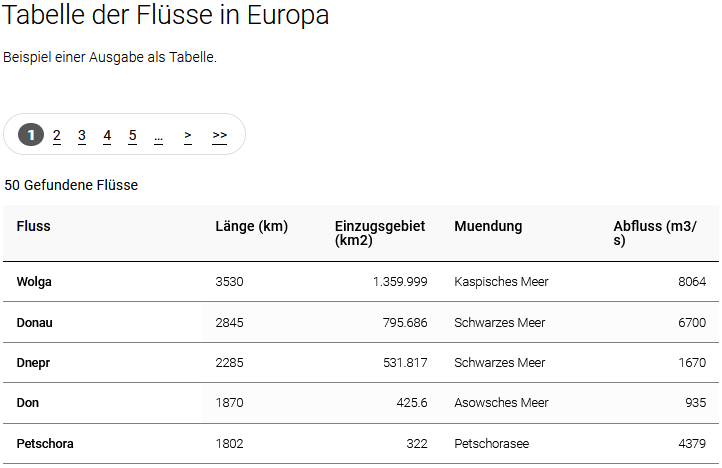
Task: Click the page title heading
Action: point(166,16)
